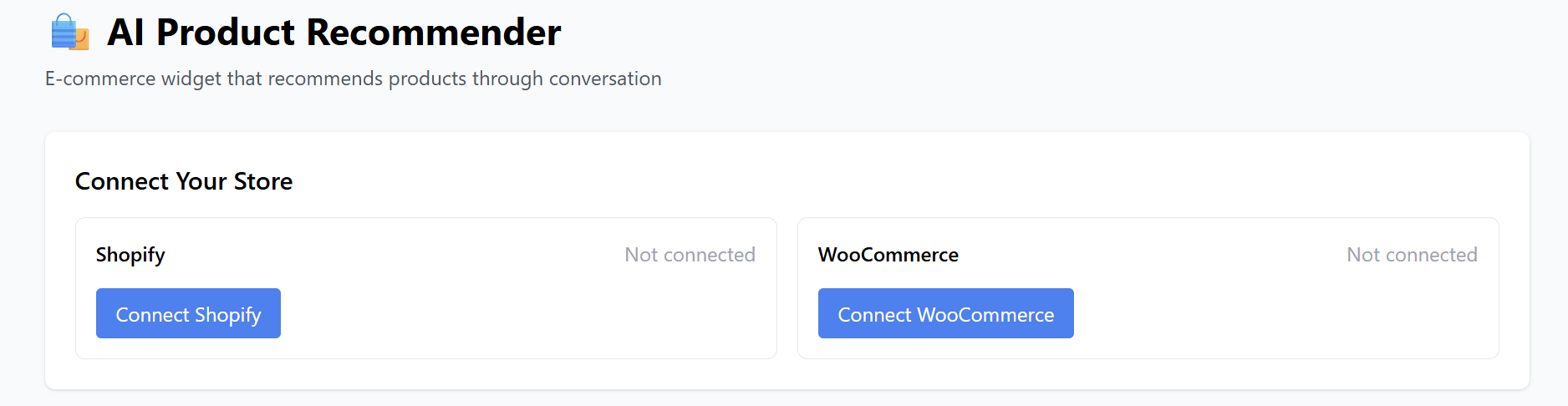Click the word "through" in the subtitle
The height and width of the screenshot is (406, 1568).
coord(507,79)
